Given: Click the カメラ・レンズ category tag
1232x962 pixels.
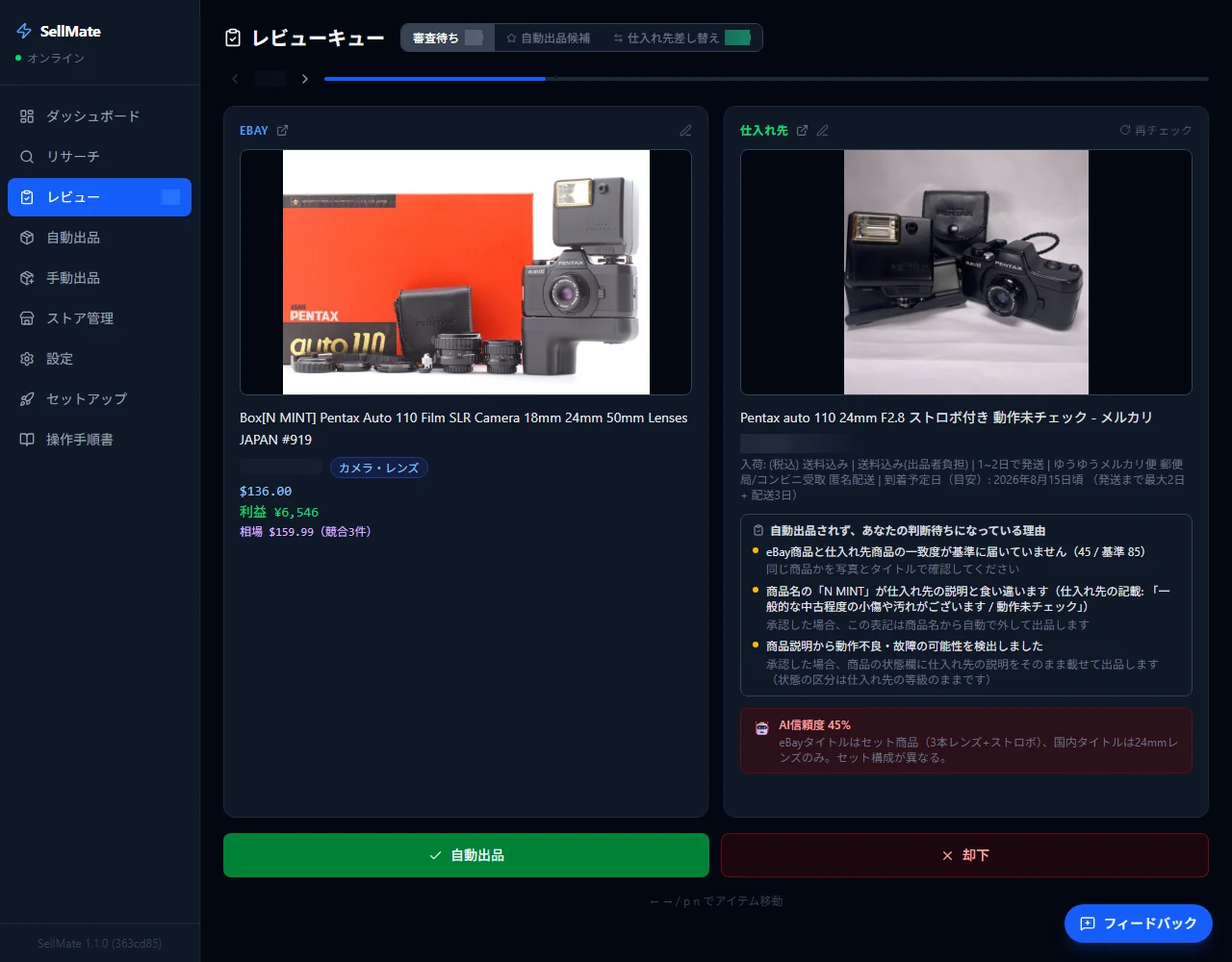Looking at the screenshot, I should (x=379, y=468).
